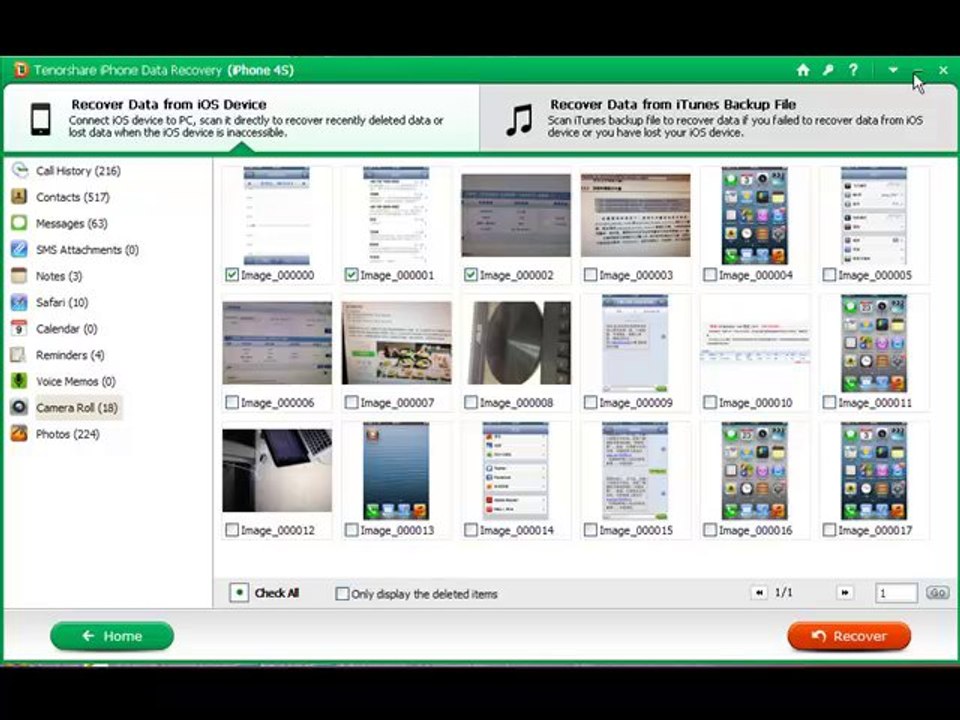Open thumbnail of Image_000005
This screenshot has height=720, width=960.
click(874, 216)
